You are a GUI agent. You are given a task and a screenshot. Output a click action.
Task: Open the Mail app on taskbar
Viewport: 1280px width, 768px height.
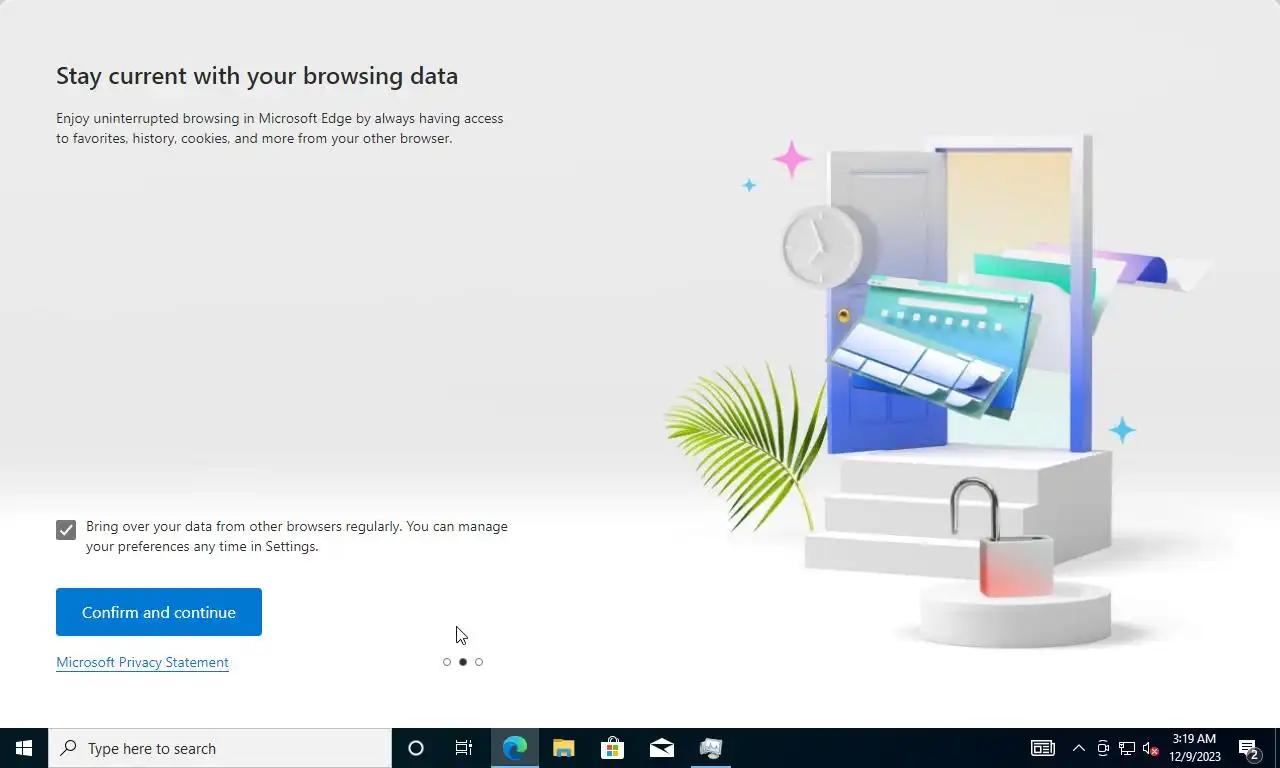pos(662,748)
